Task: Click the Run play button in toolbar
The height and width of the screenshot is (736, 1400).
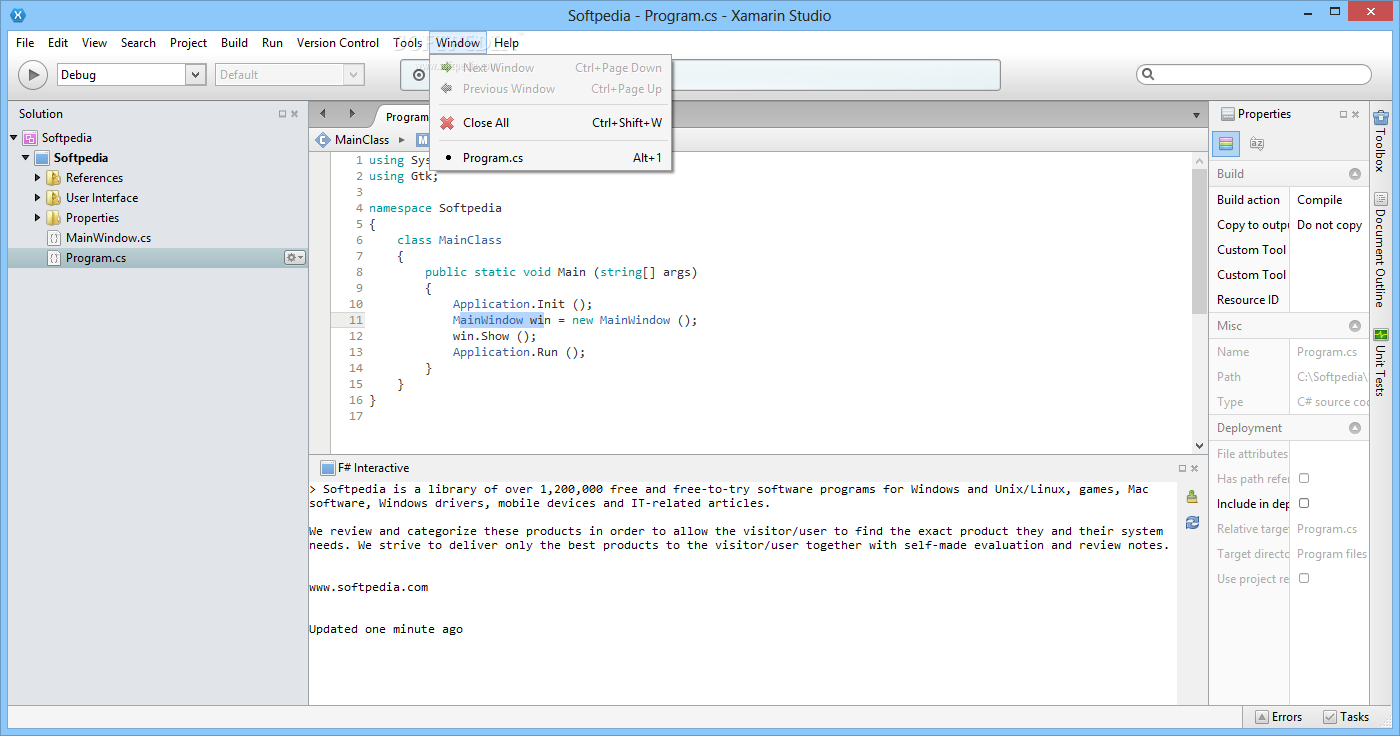Action: point(33,75)
